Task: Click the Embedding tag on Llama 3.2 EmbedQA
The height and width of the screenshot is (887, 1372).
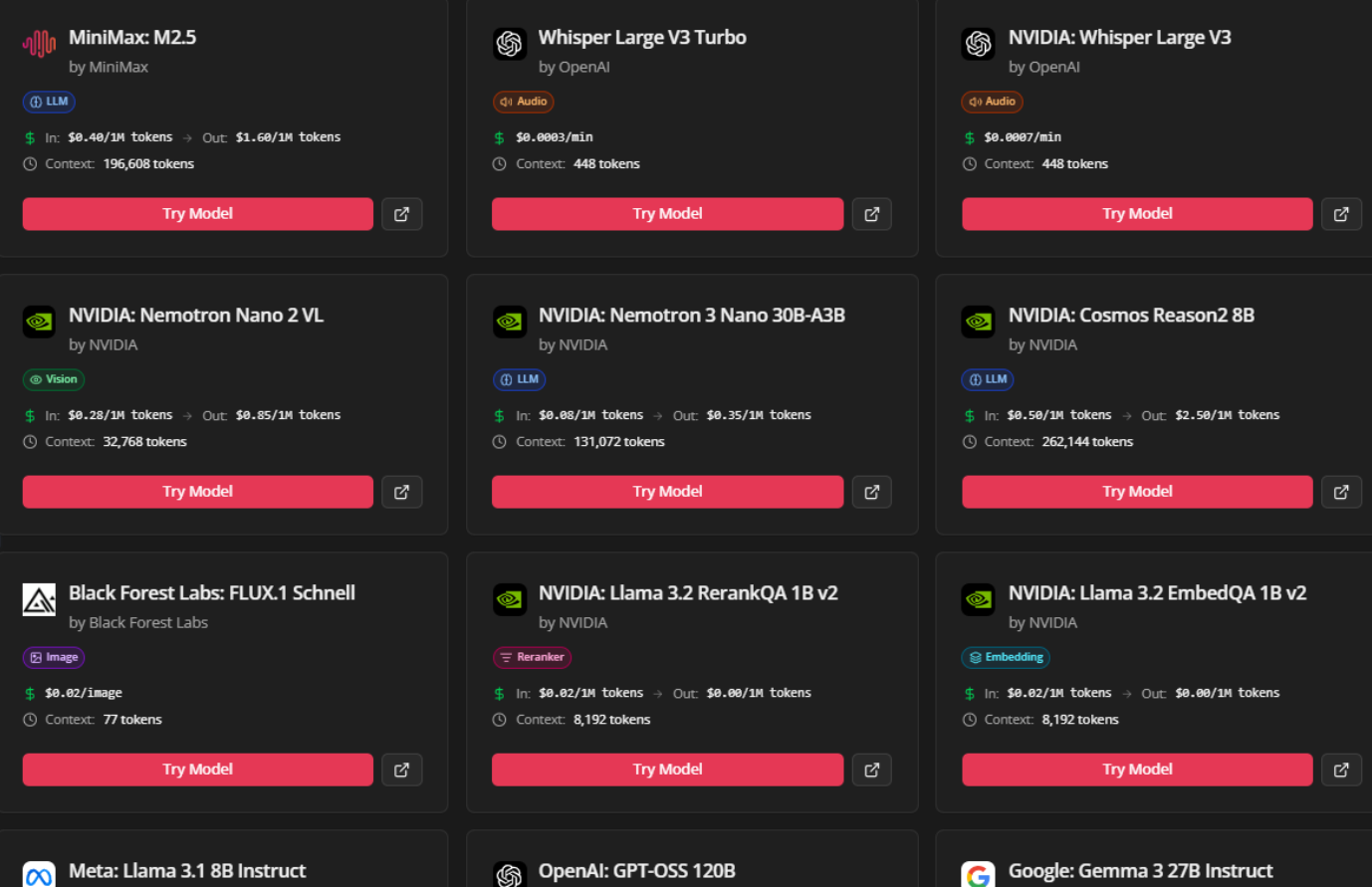Action: click(1006, 657)
